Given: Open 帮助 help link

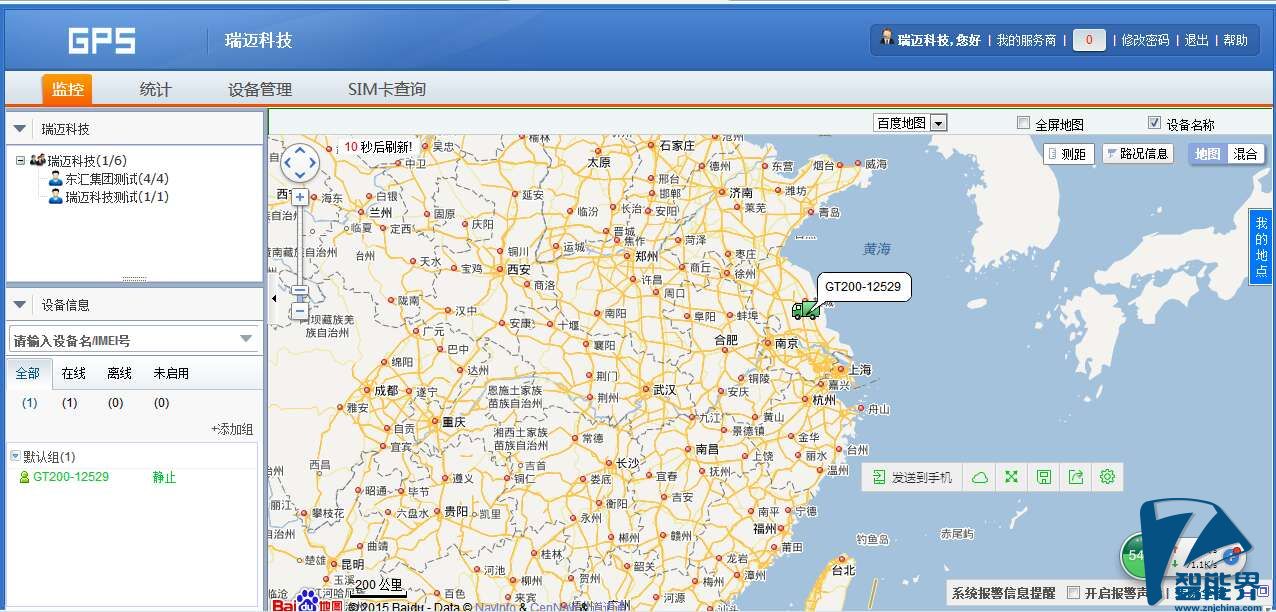Looking at the screenshot, I should pos(1236,40).
